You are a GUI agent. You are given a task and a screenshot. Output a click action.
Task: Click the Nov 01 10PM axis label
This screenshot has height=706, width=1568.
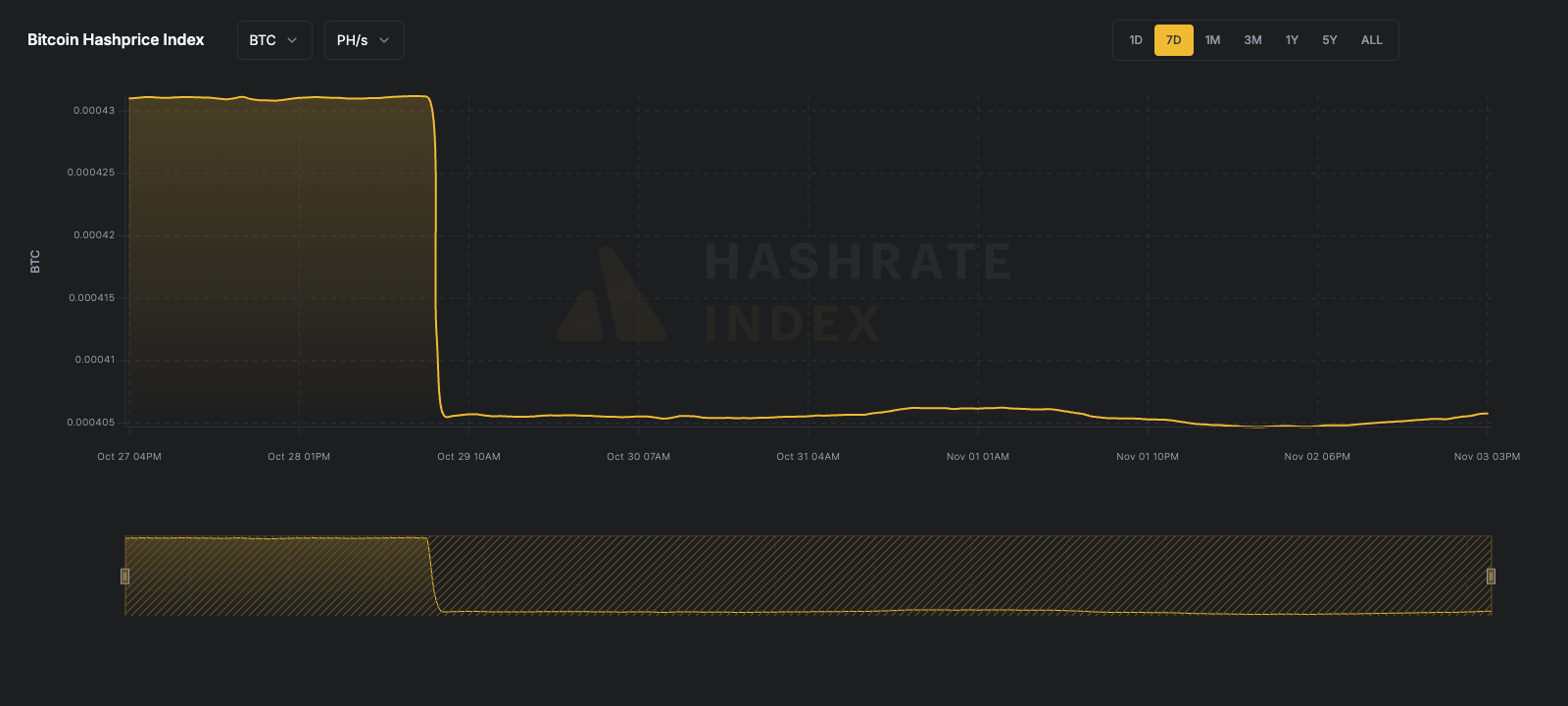pyautogui.click(x=1148, y=457)
